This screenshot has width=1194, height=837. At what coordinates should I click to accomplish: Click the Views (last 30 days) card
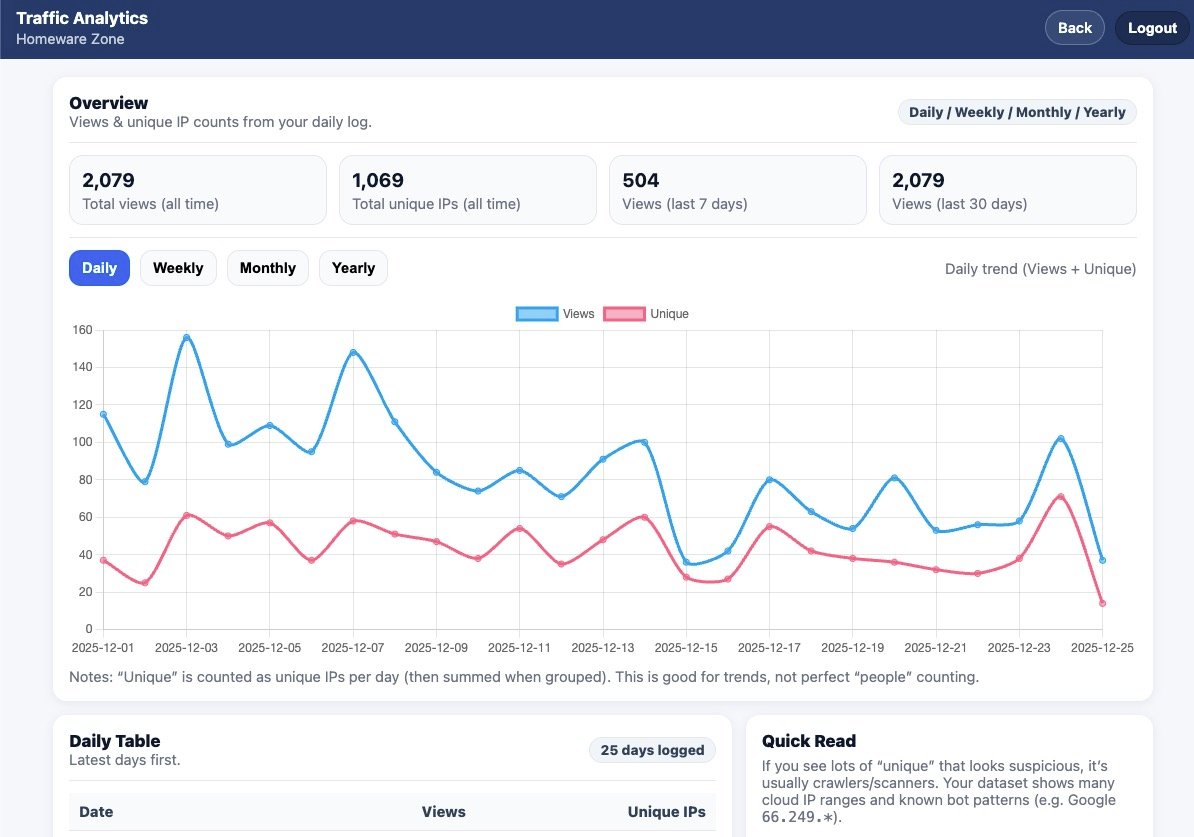[x=1007, y=190]
